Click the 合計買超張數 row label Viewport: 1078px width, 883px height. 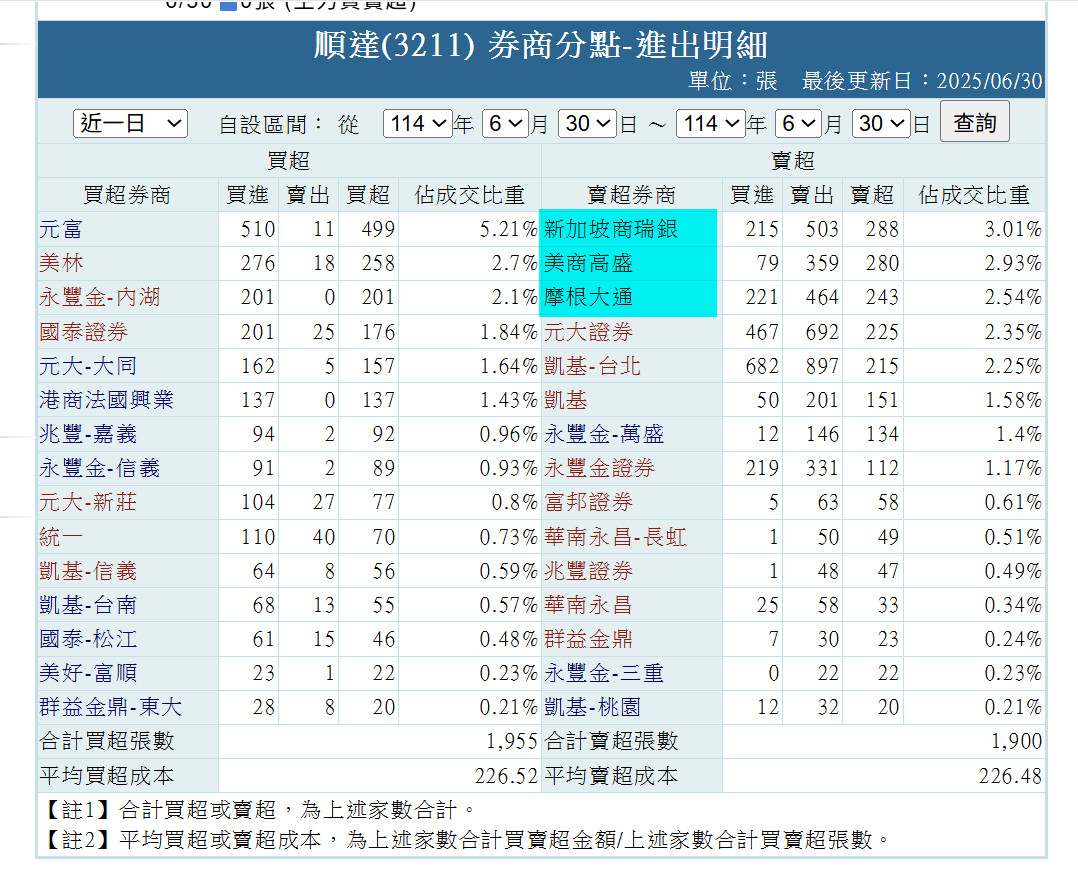(107, 741)
